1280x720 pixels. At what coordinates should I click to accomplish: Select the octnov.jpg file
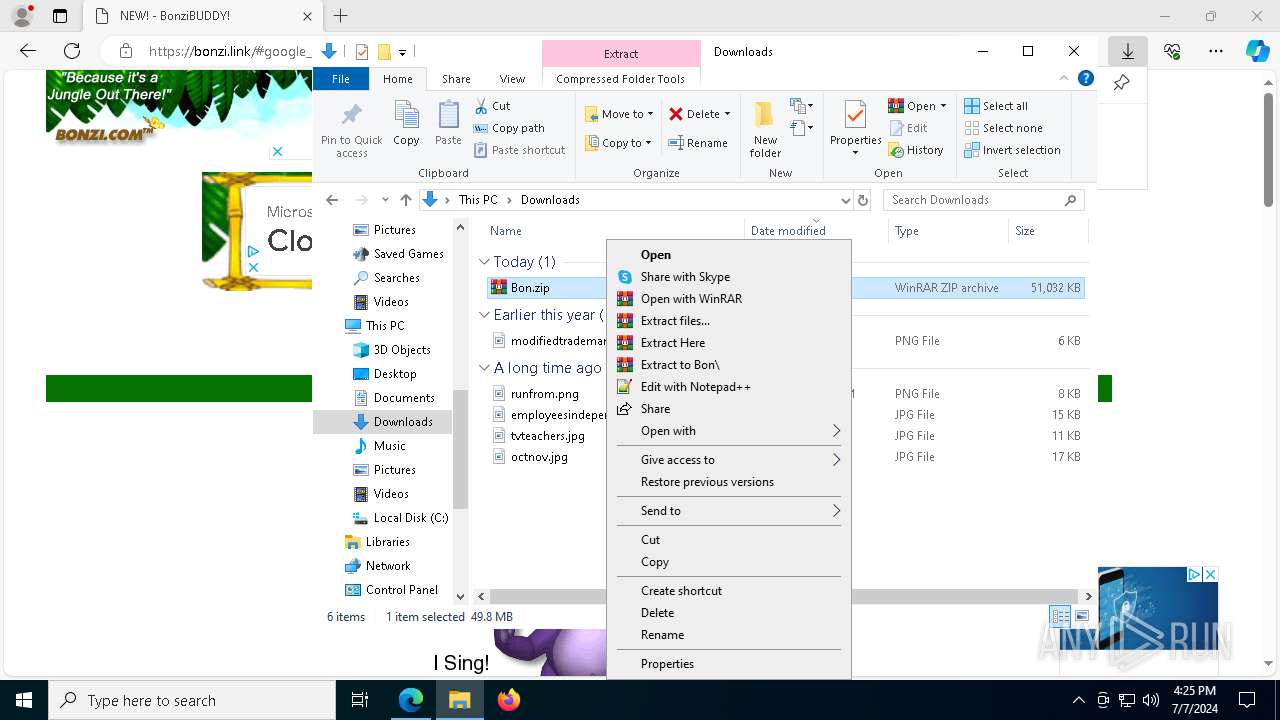(539, 457)
